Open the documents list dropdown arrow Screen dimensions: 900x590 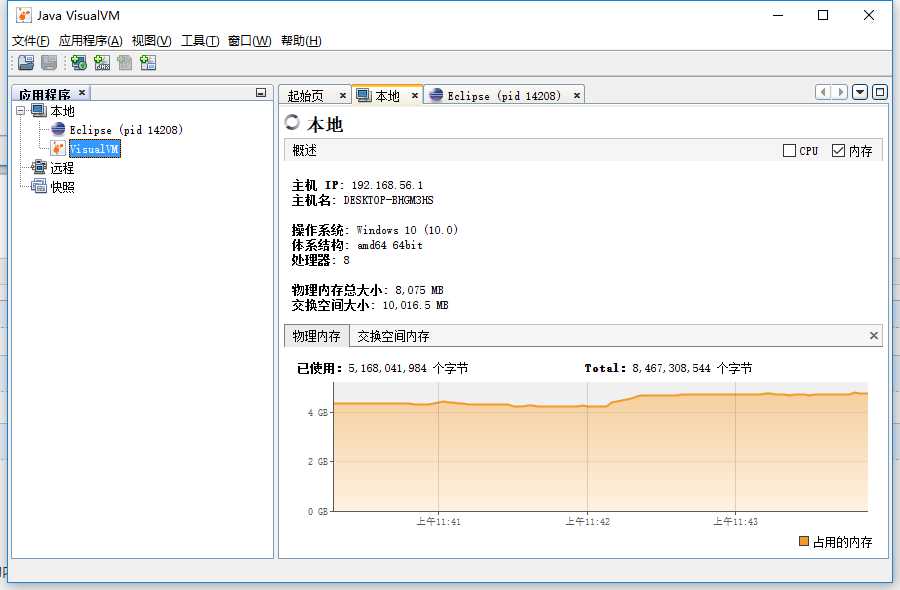860,92
